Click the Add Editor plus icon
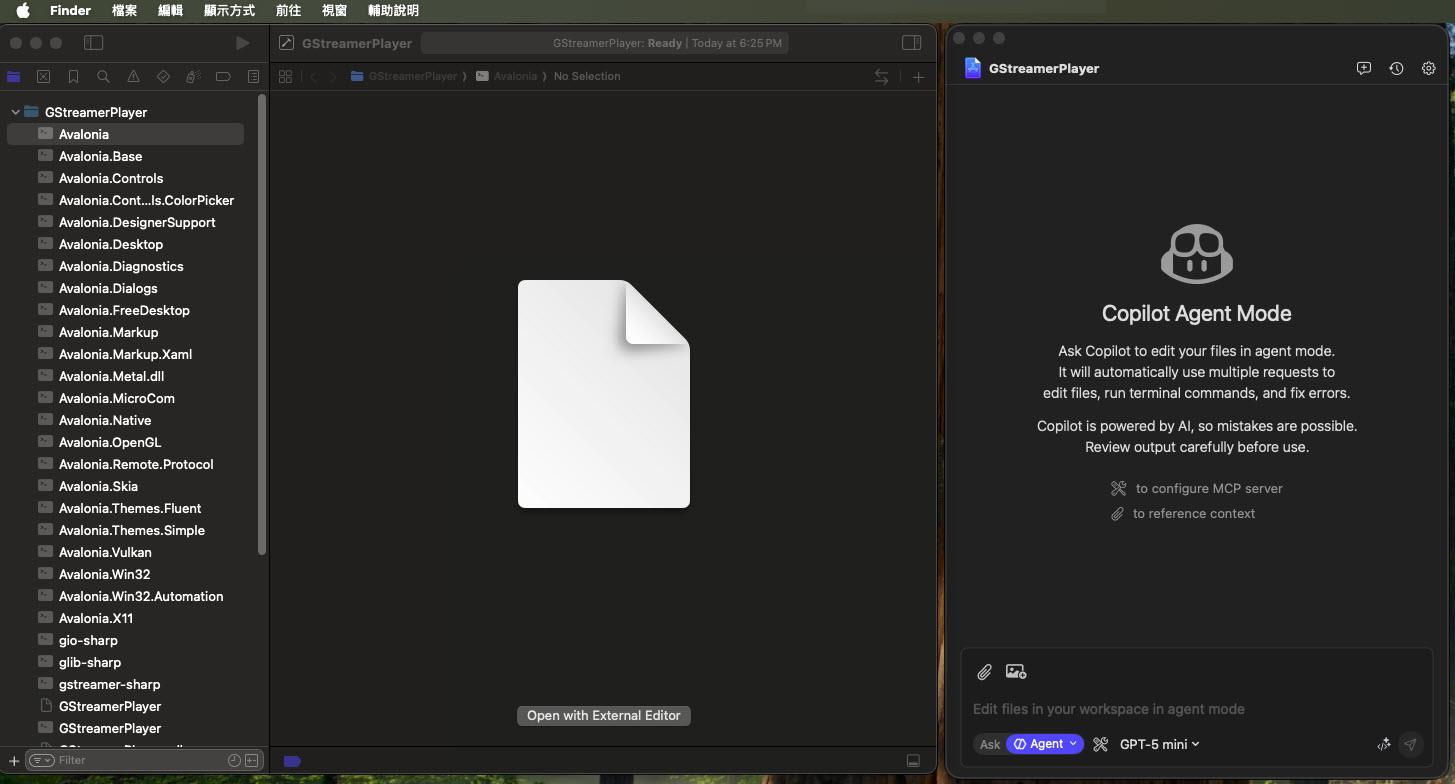The width and height of the screenshot is (1455, 784). coord(918,76)
